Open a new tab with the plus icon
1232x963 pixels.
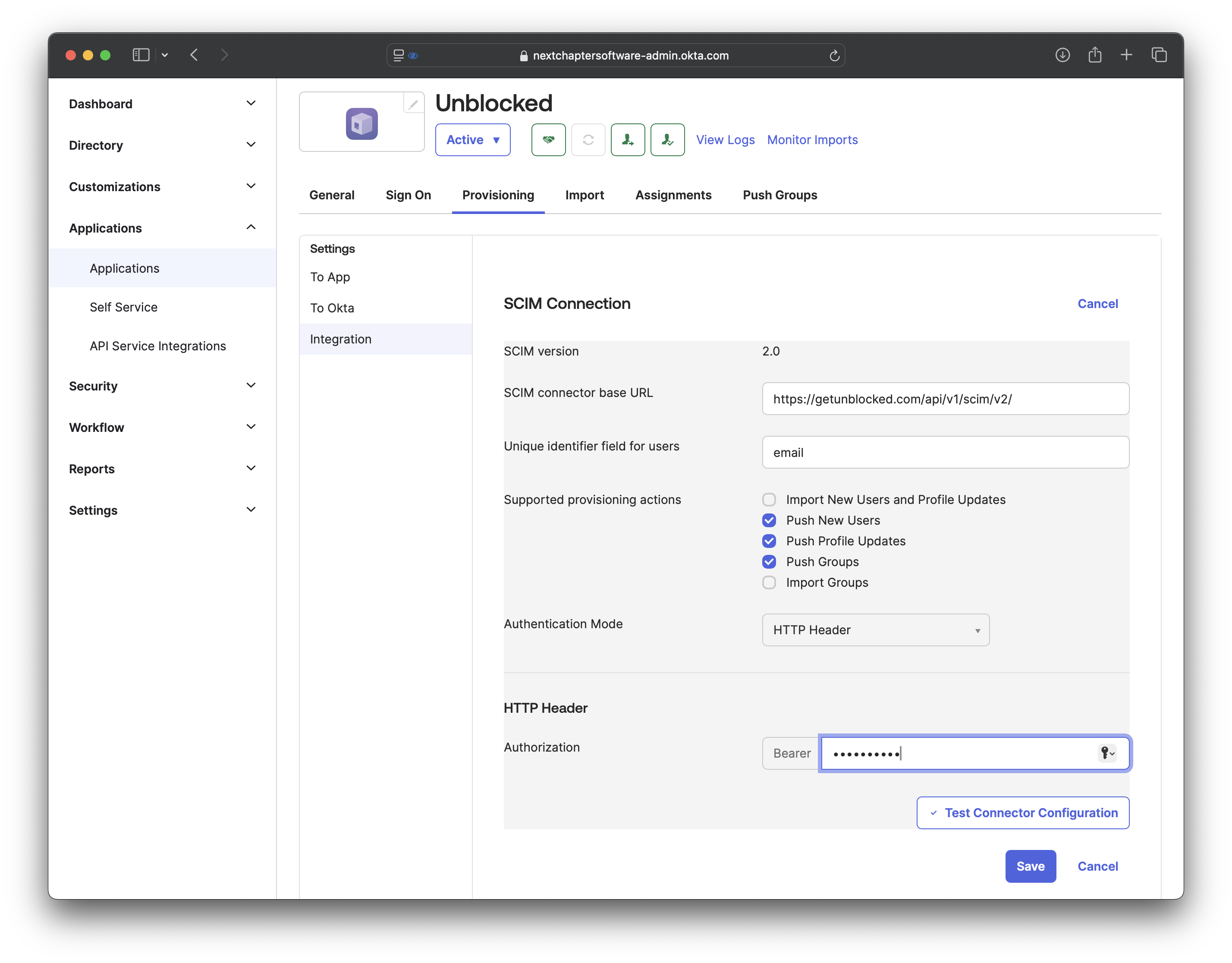click(x=1126, y=55)
